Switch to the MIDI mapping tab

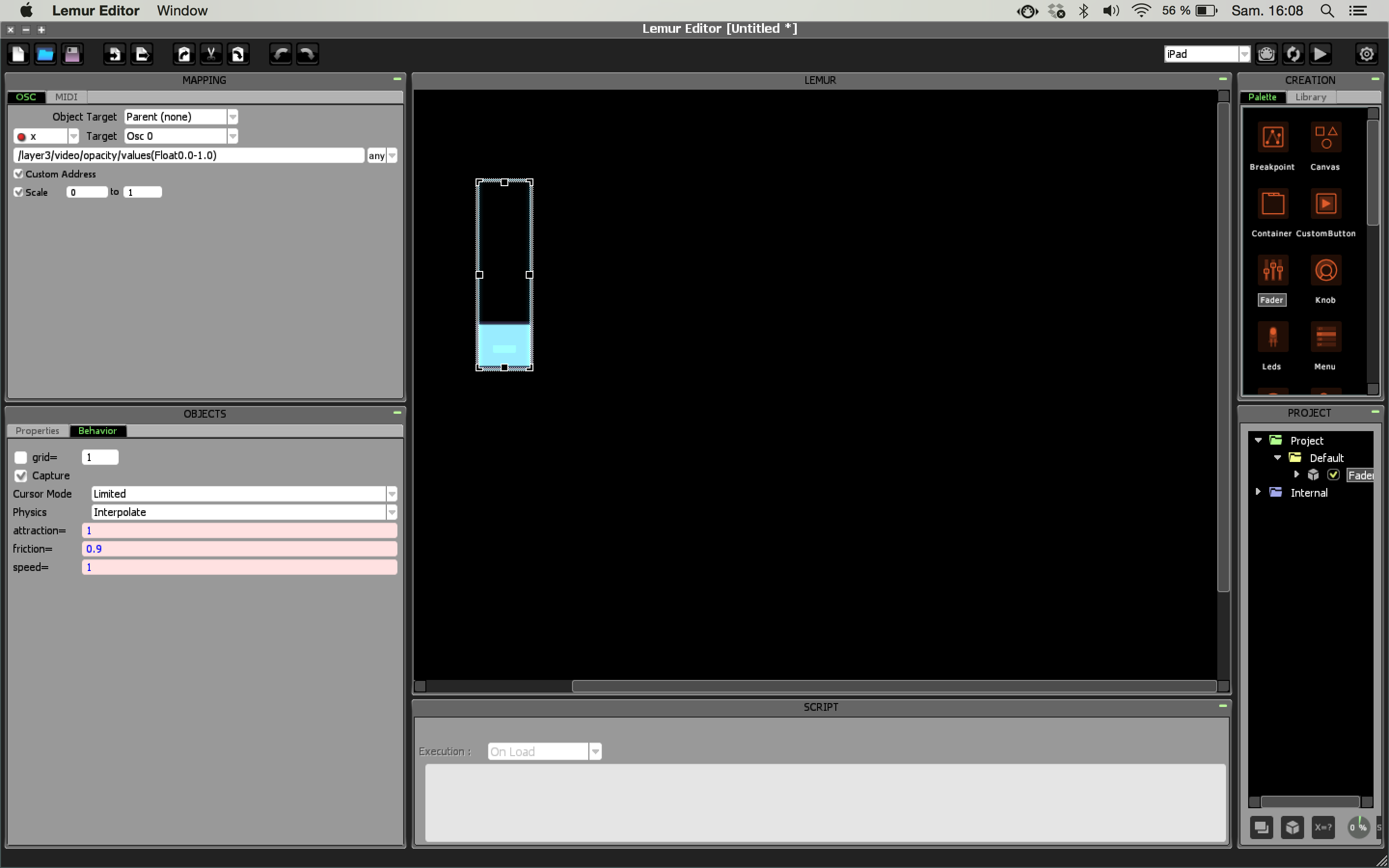tap(66, 97)
